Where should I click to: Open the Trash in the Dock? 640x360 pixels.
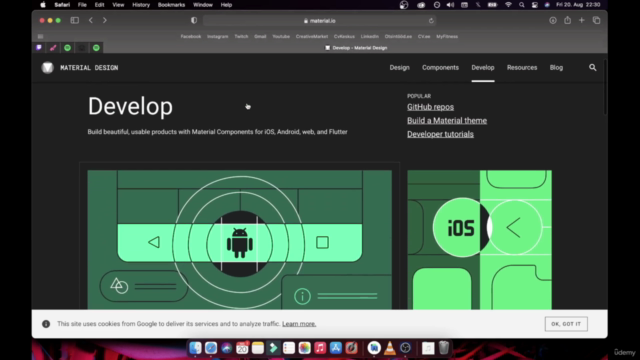point(444,348)
